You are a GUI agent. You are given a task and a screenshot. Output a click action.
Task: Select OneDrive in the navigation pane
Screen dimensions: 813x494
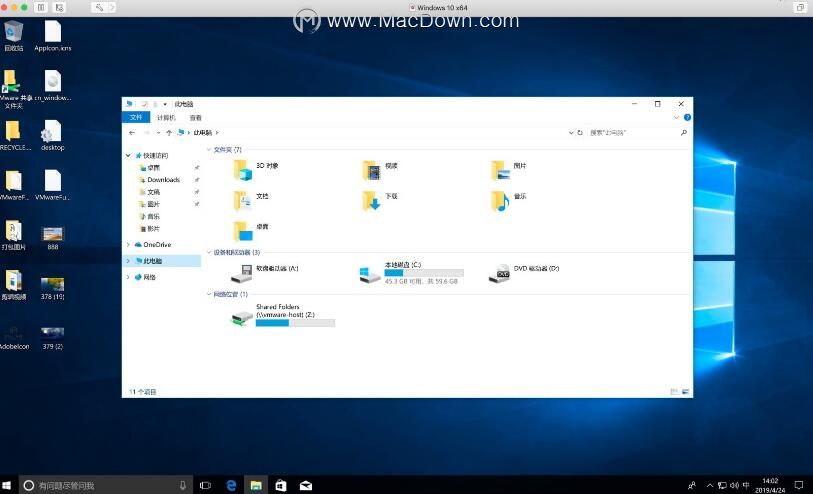click(157, 245)
